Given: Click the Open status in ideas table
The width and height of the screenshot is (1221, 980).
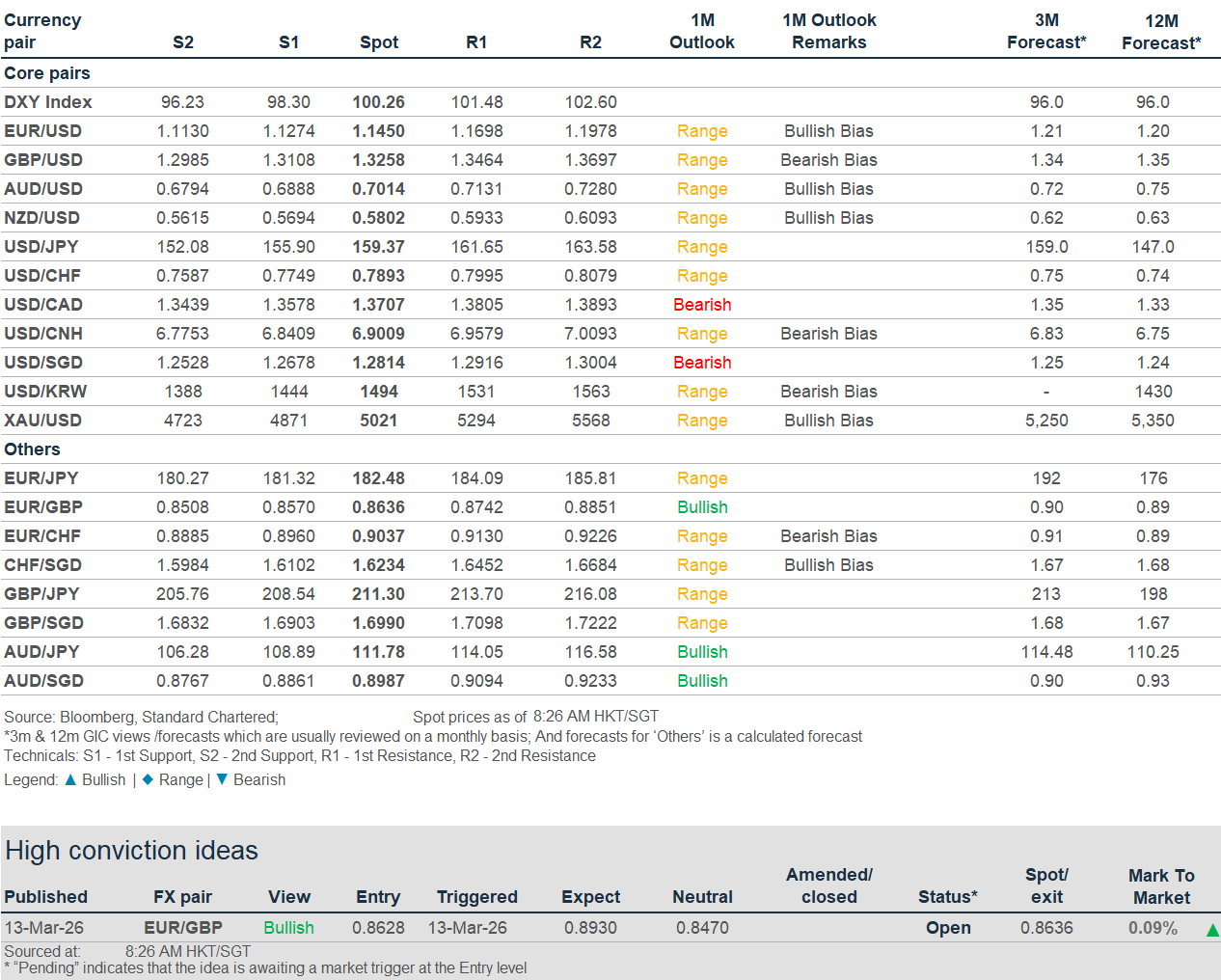Looking at the screenshot, I should coord(947,927).
